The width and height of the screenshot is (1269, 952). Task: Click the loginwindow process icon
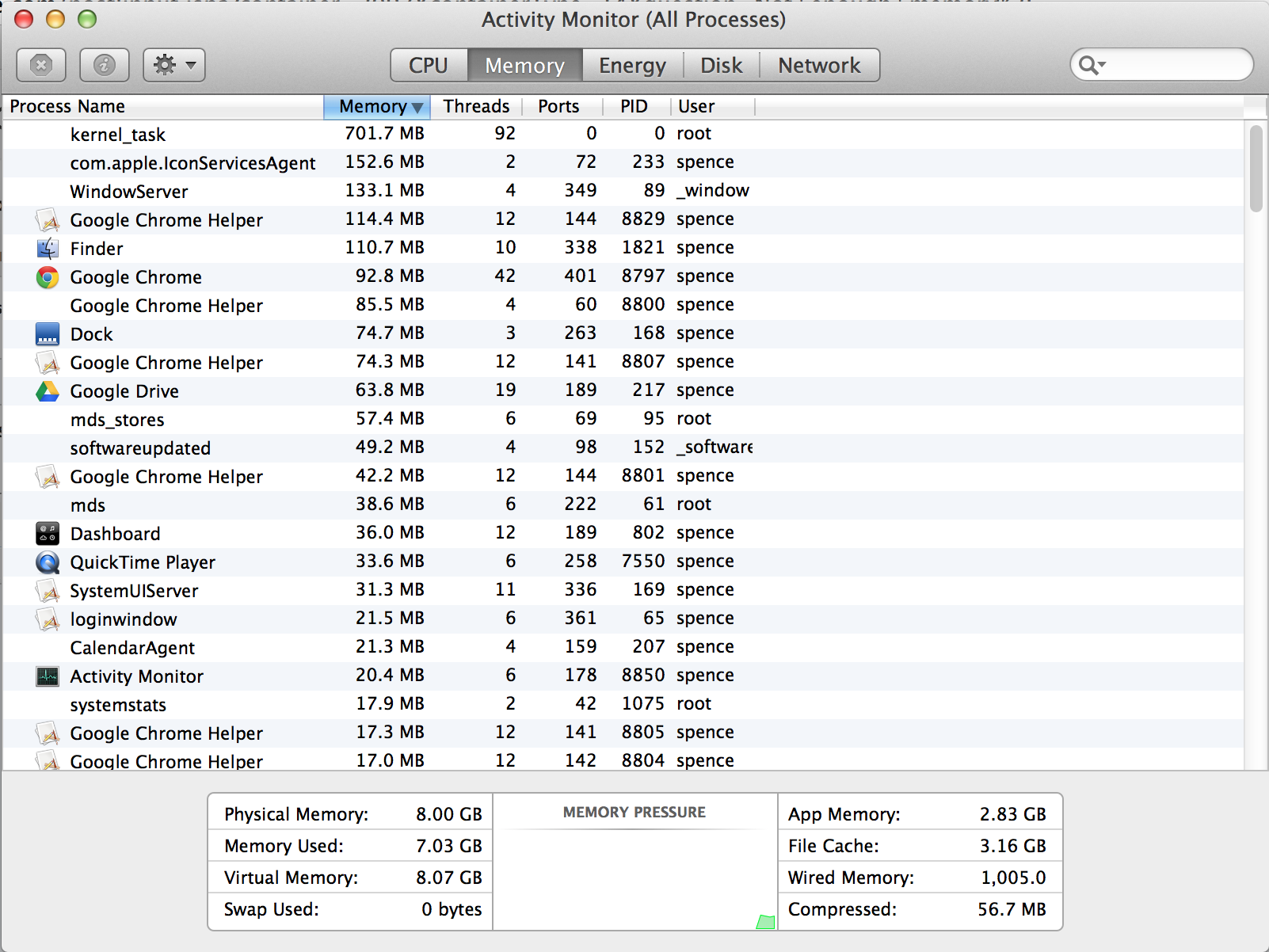pyautogui.click(x=48, y=619)
